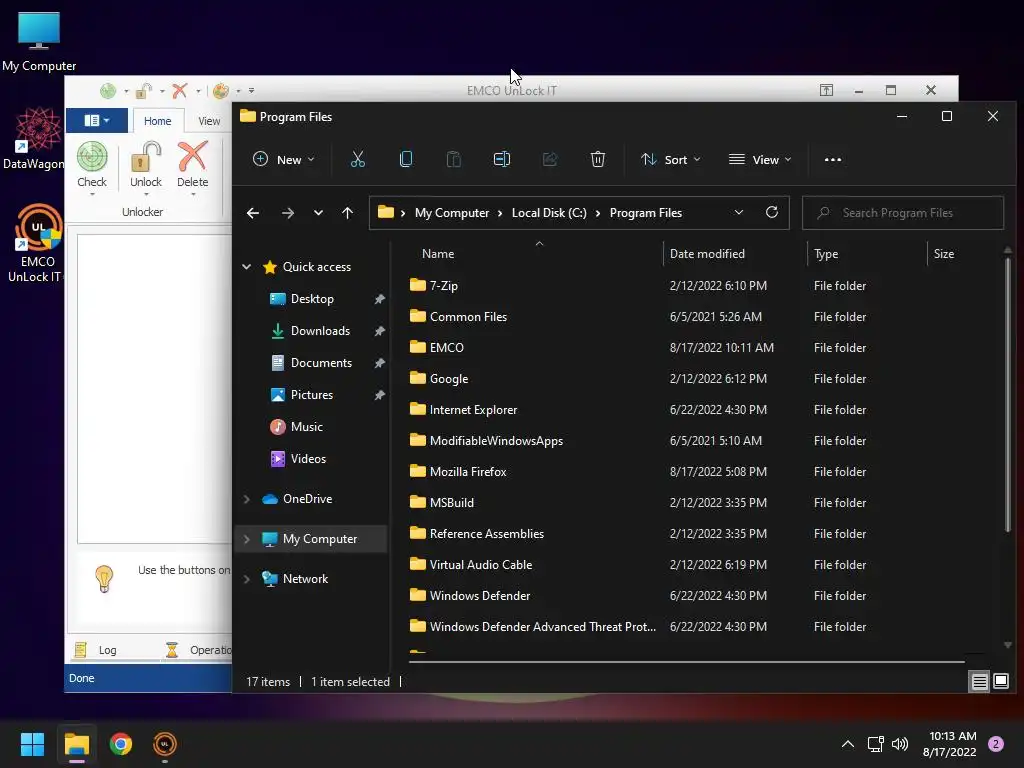Show hidden system tray icons

[848, 744]
